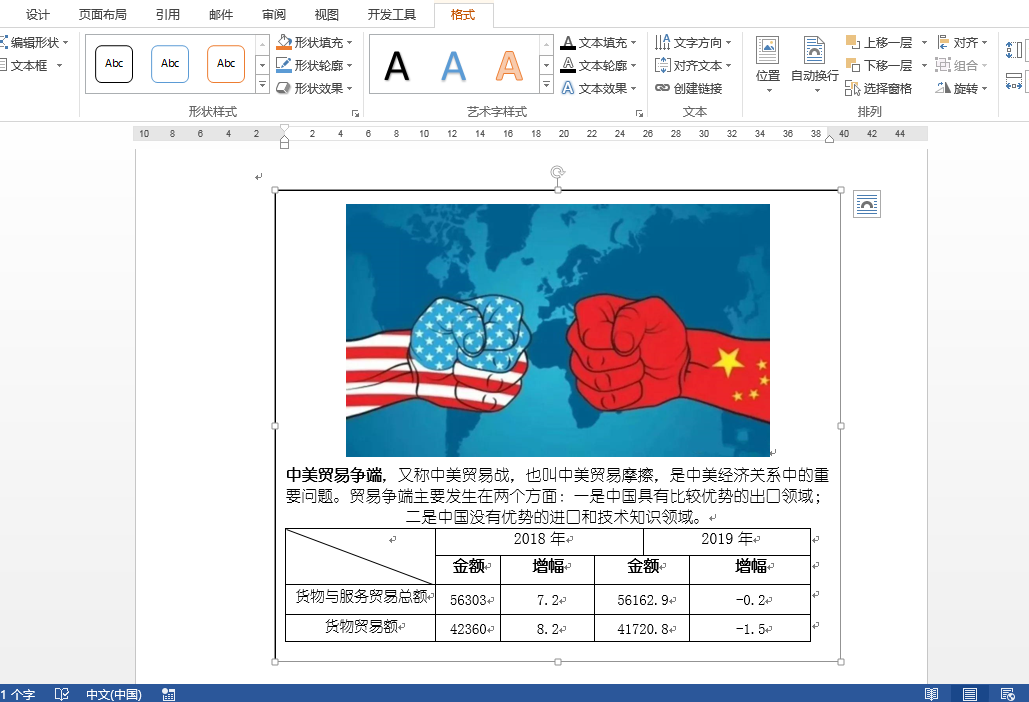Open the 文本填充 dropdown arrow
This screenshot has height=702, width=1029.
pos(633,43)
